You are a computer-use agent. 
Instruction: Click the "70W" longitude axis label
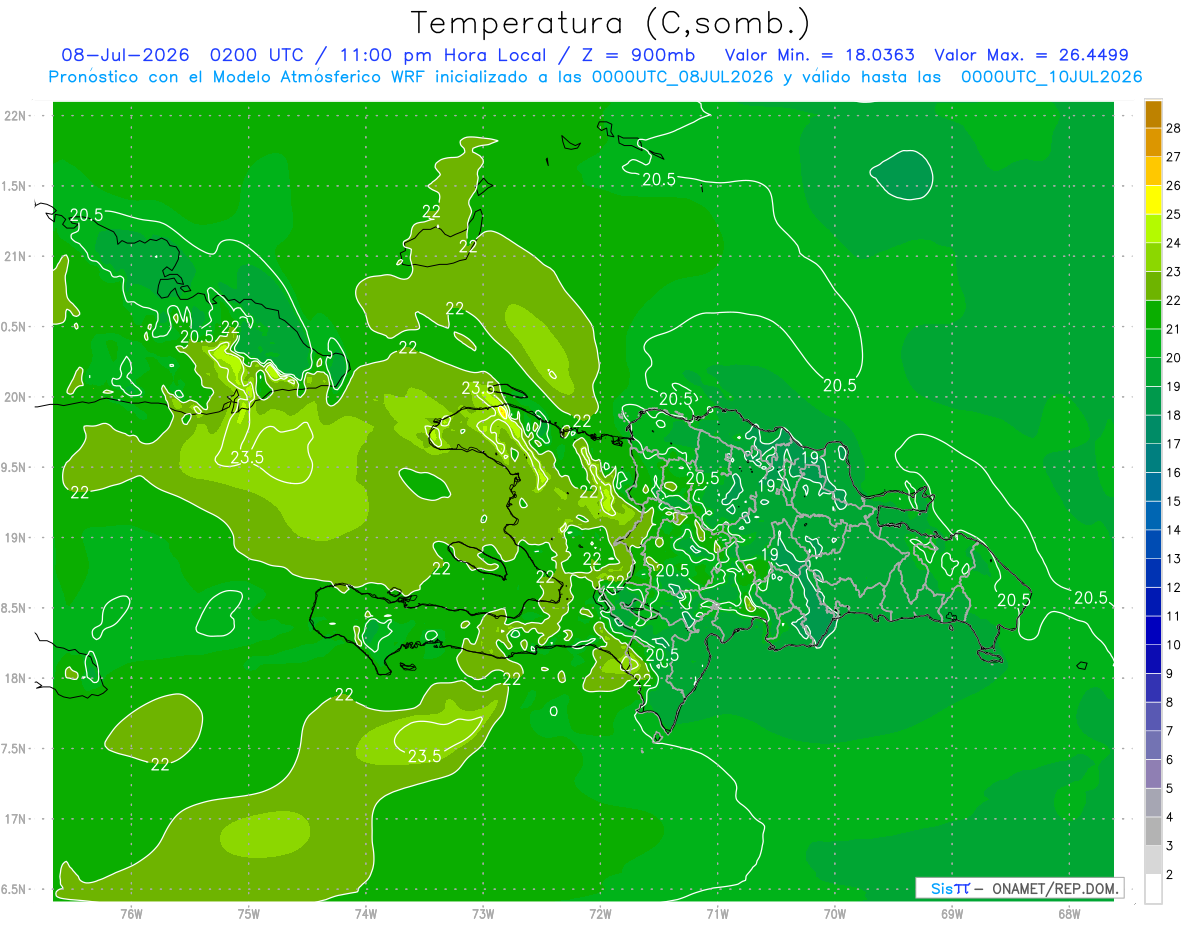pos(835,914)
